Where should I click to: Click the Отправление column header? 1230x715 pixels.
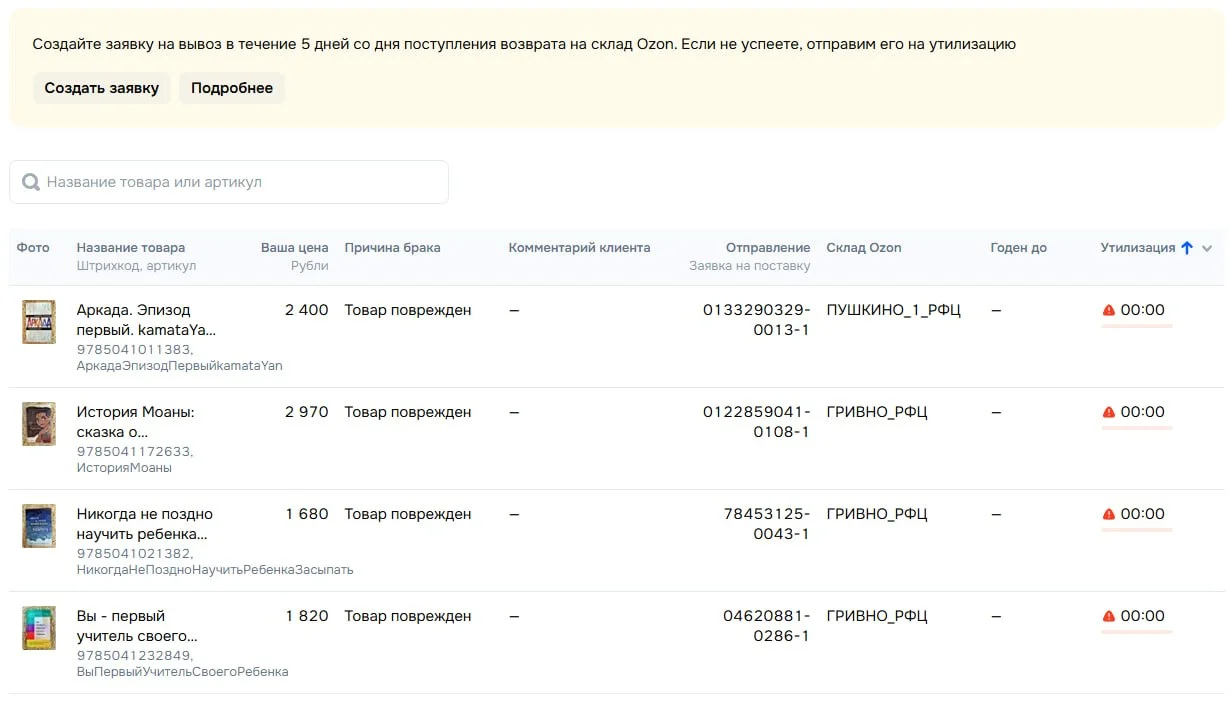[768, 248]
